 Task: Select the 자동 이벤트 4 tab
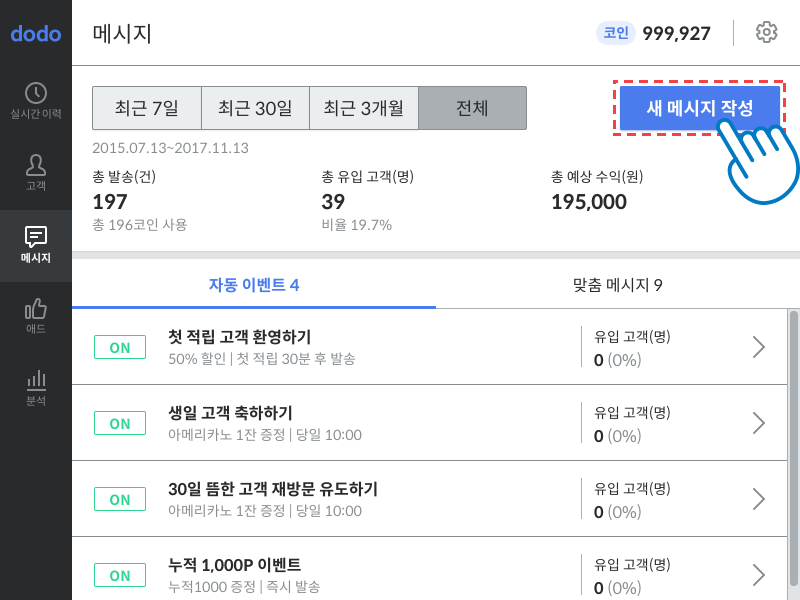[x=254, y=285]
